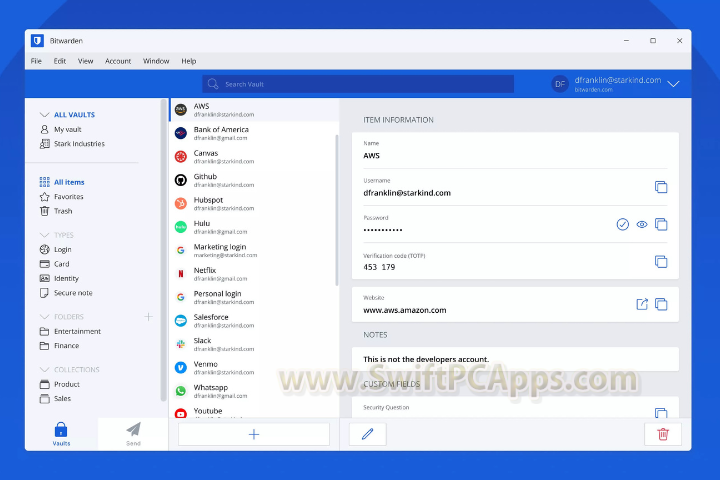Collapse the Folders section

(45, 316)
